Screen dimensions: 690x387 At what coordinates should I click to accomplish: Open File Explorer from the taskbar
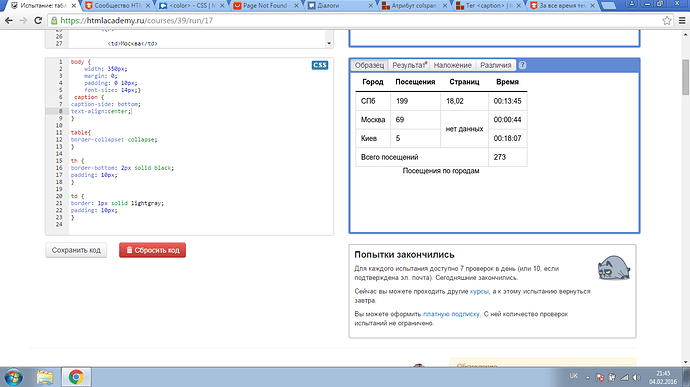pyautogui.click(x=45, y=377)
